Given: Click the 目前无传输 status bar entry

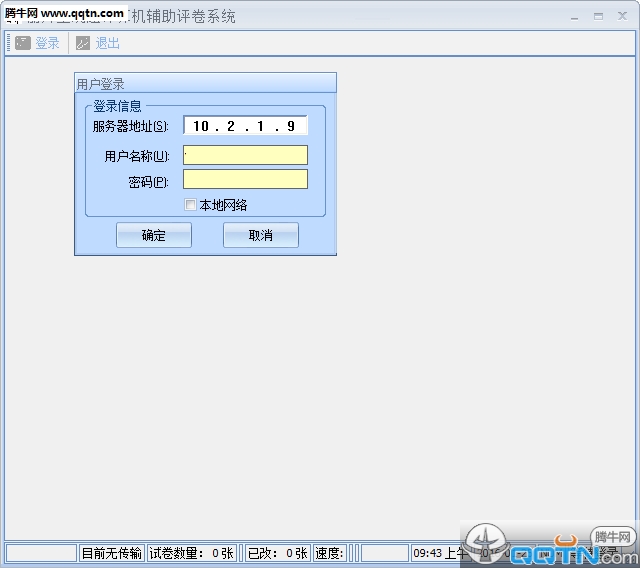Looking at the screenshot, I should click(x=111, y=553).
